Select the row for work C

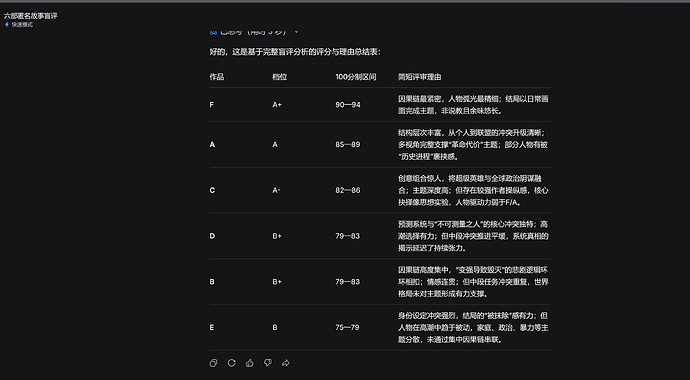coord(380,190)
